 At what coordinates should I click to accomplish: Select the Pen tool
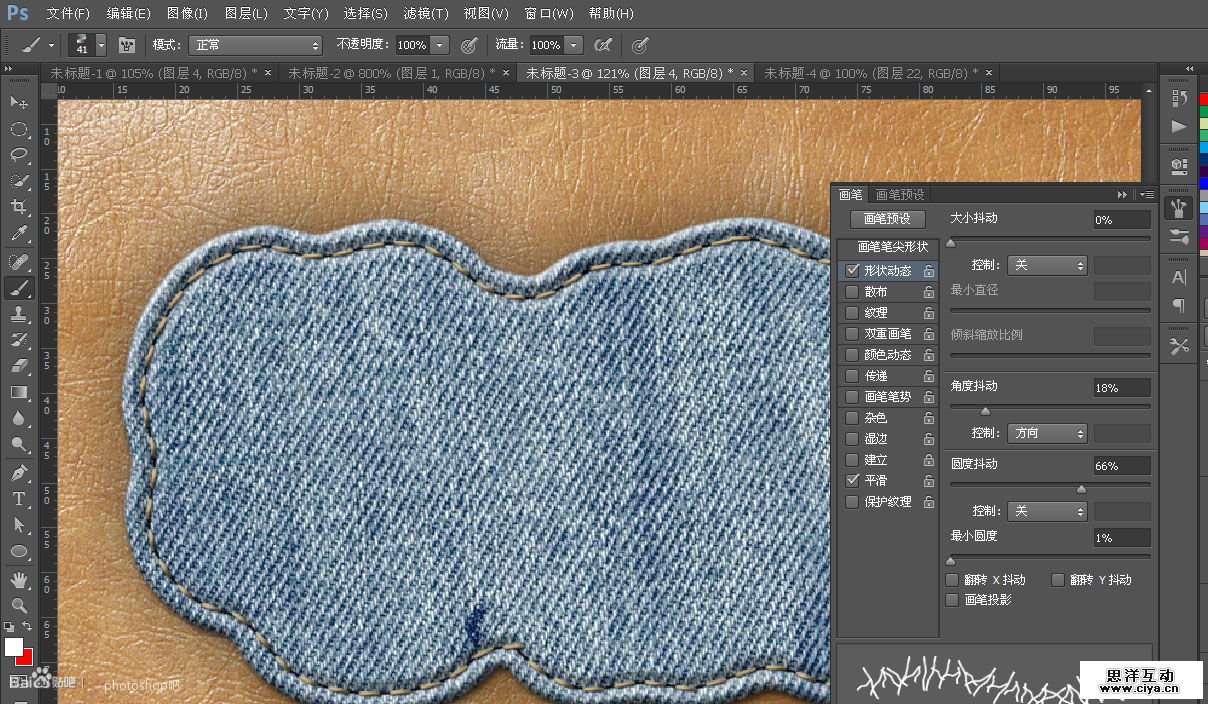tap(19, 473)
